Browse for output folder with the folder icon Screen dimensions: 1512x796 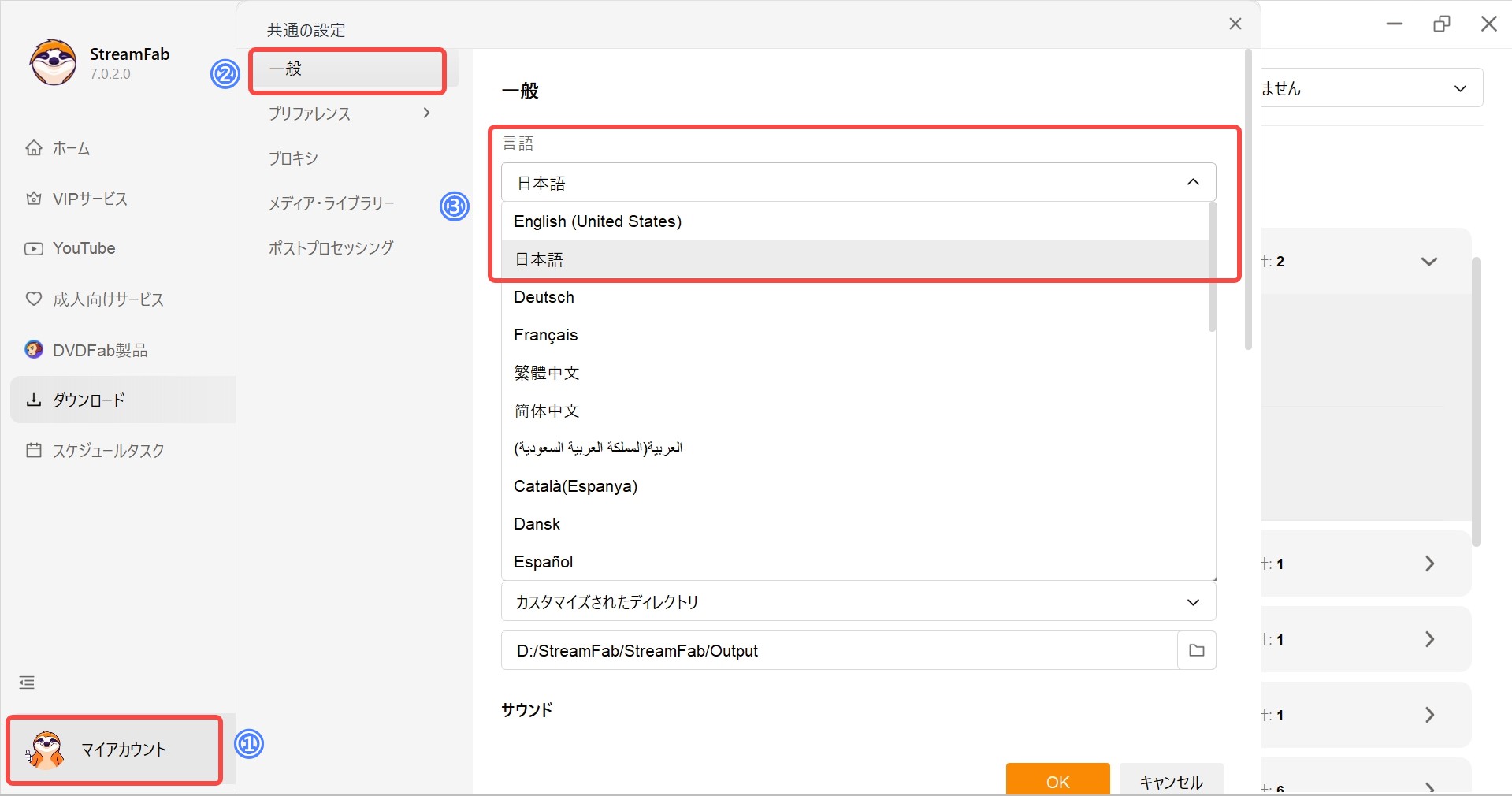1196,650
